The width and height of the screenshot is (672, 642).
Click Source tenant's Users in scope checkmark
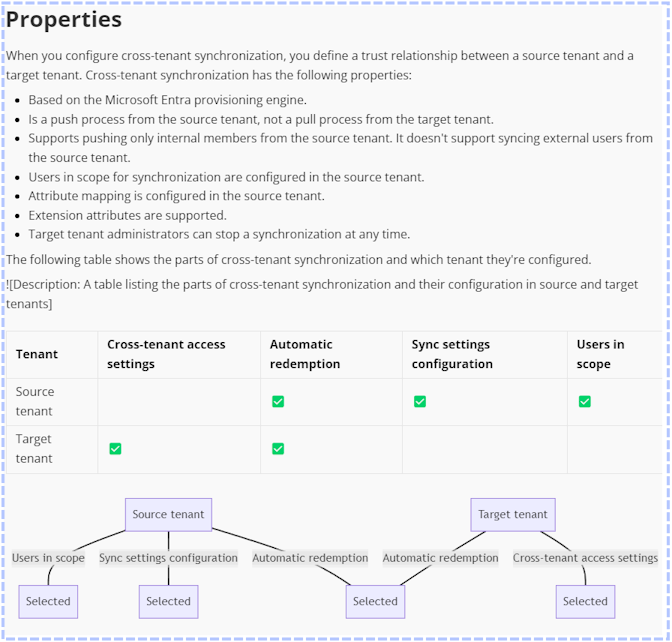[585, 401]
